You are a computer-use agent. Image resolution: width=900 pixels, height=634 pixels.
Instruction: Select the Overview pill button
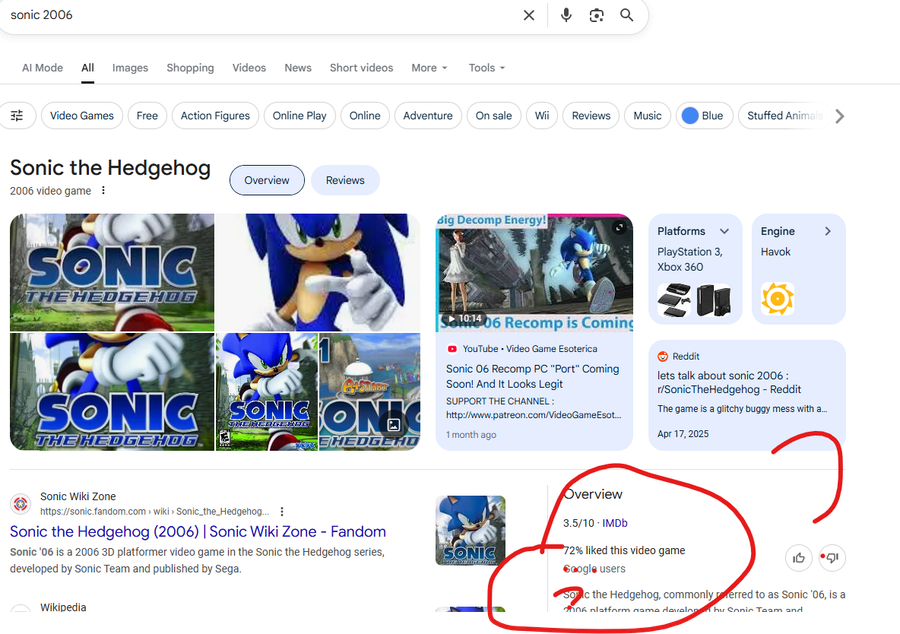click(x=267, y=180)
